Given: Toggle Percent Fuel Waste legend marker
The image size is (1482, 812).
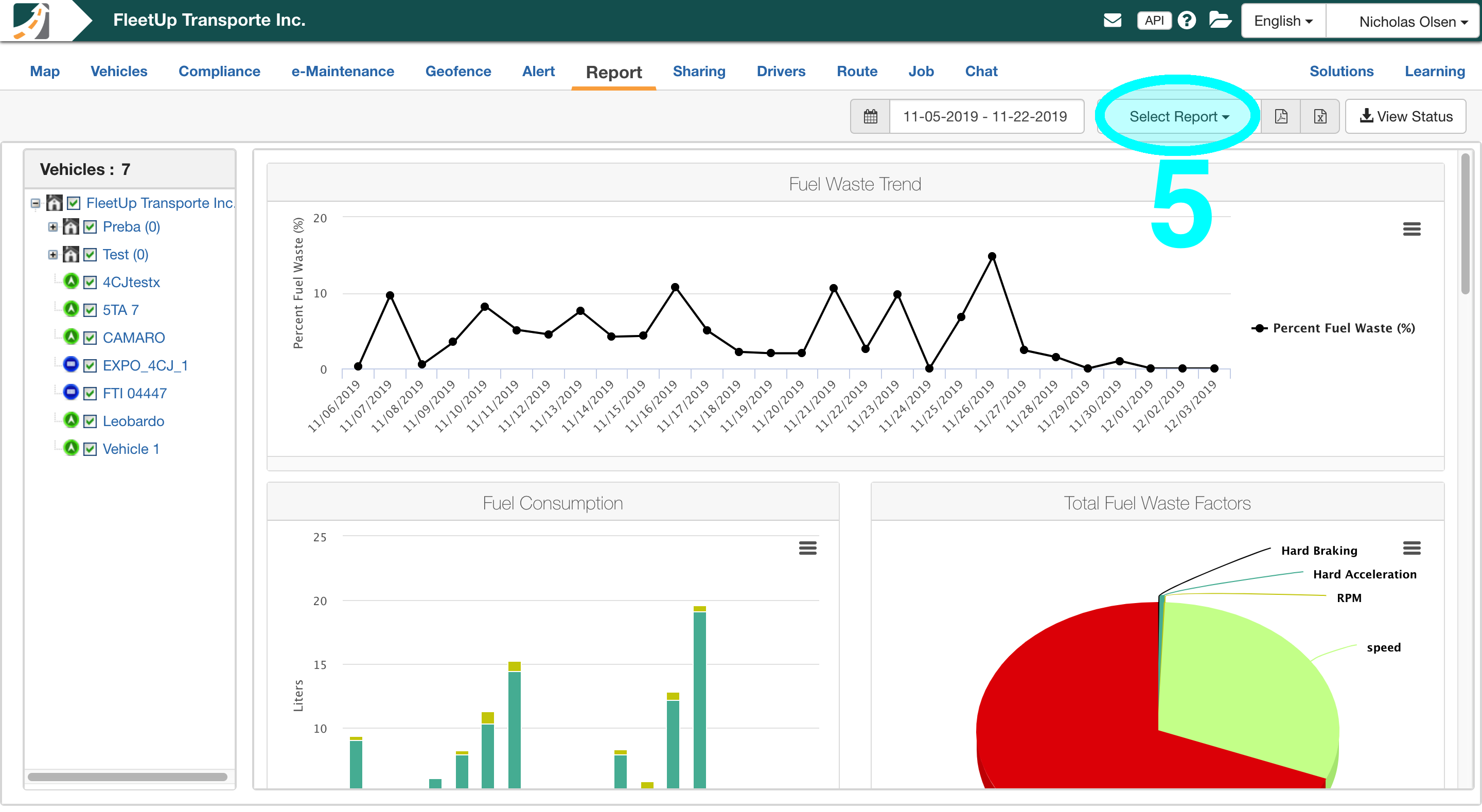Looking at the screenshot, I should pos(1259,328).
